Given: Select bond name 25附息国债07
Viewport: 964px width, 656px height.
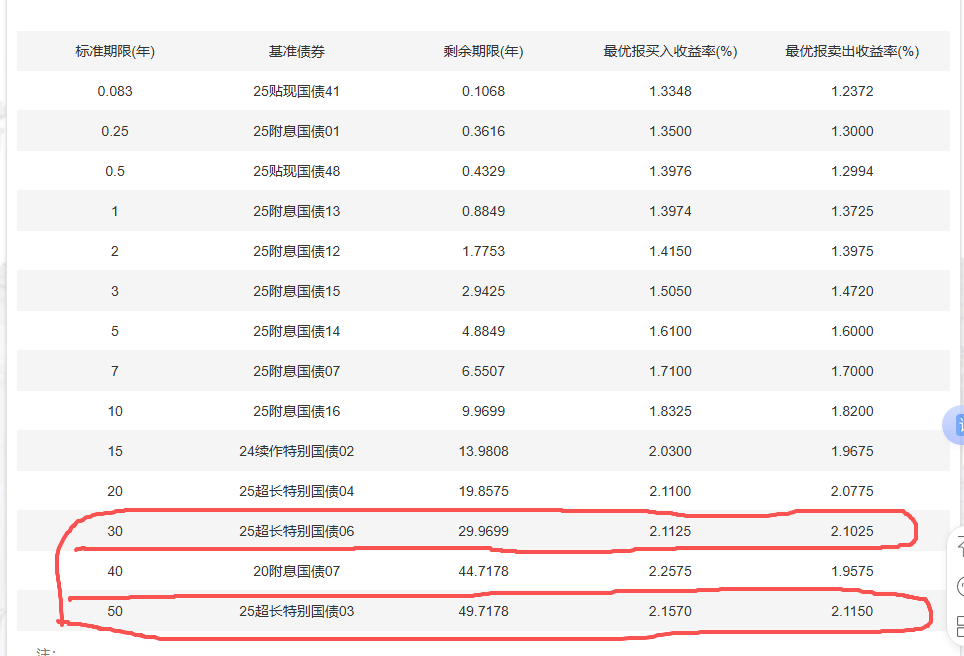Looking at the screenshot, I should 296,371.
